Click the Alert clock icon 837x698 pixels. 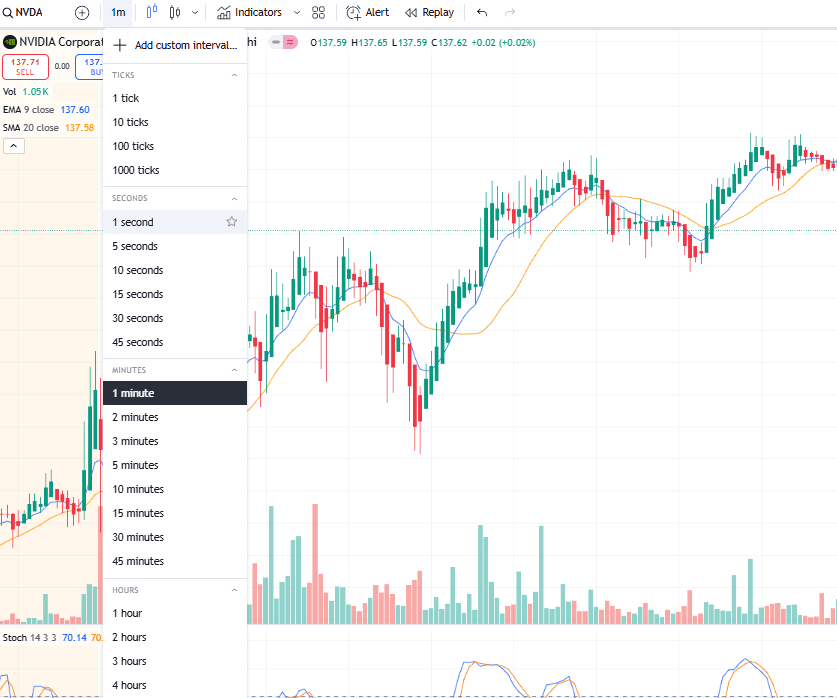coord(354,13)
